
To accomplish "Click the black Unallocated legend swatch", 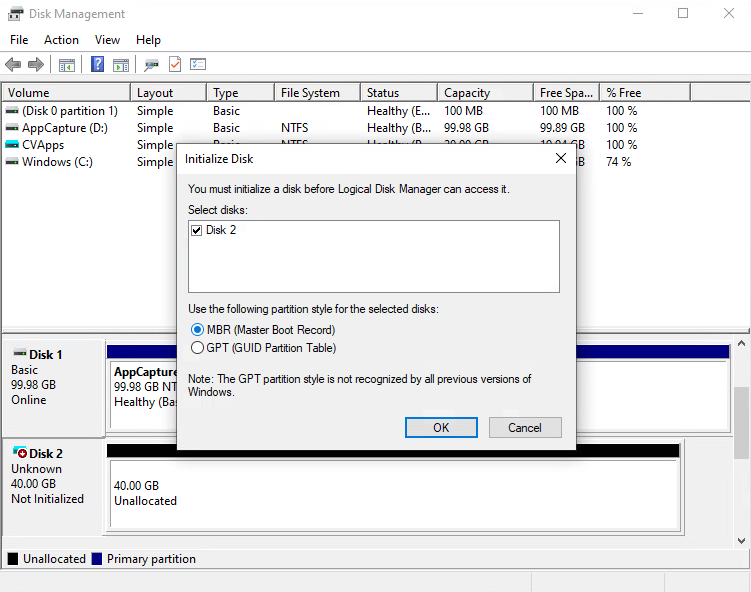I will pos(13,558).
